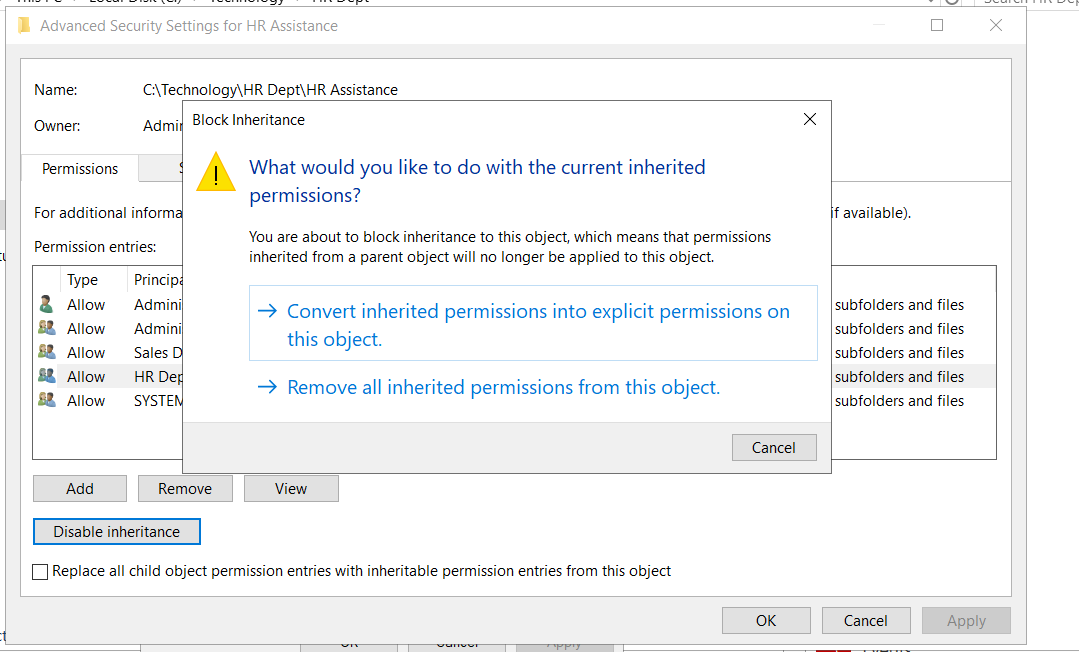
Task: Cancel the Block Inheritance dialog
Action: click(x=773, y=448)
